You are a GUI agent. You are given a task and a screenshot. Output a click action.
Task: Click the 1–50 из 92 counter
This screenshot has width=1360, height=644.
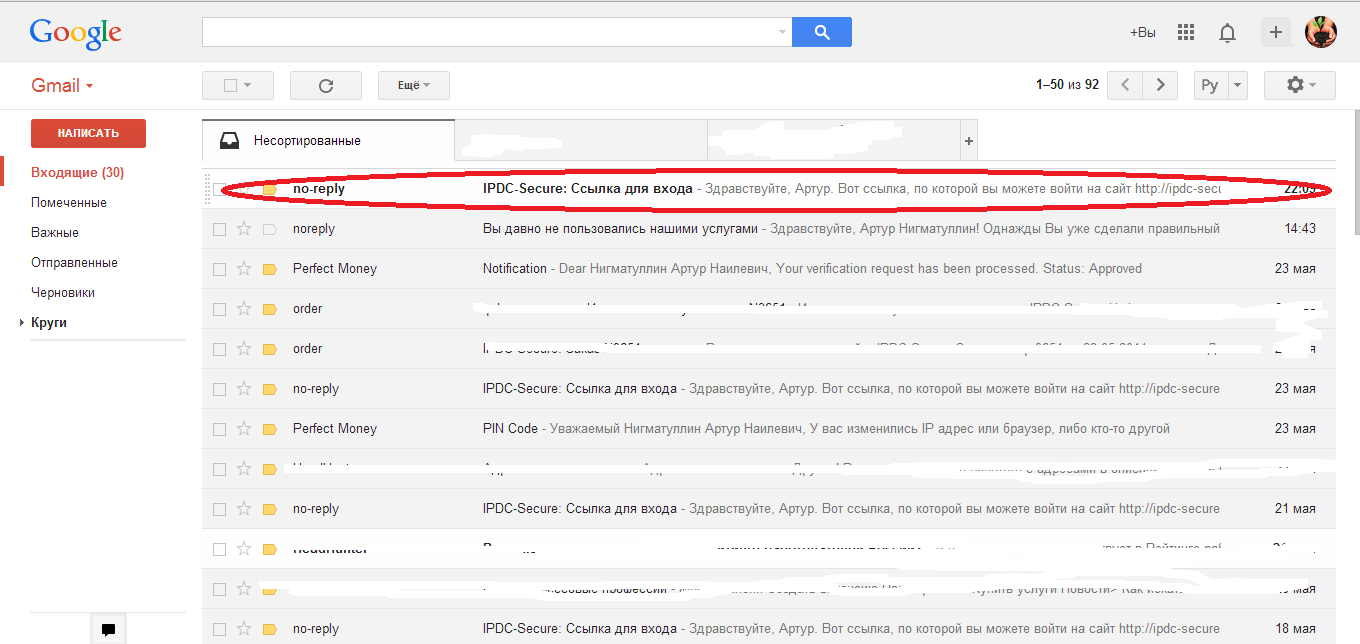coord(1067,85)
